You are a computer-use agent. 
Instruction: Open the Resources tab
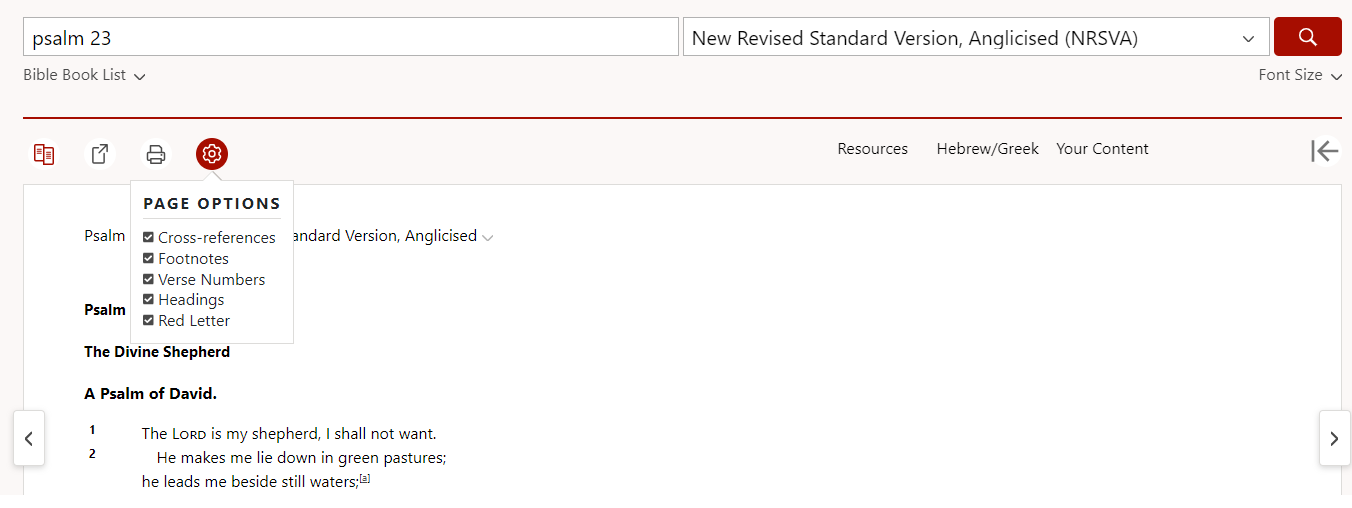pyautogui.click(x=873, y=149)
